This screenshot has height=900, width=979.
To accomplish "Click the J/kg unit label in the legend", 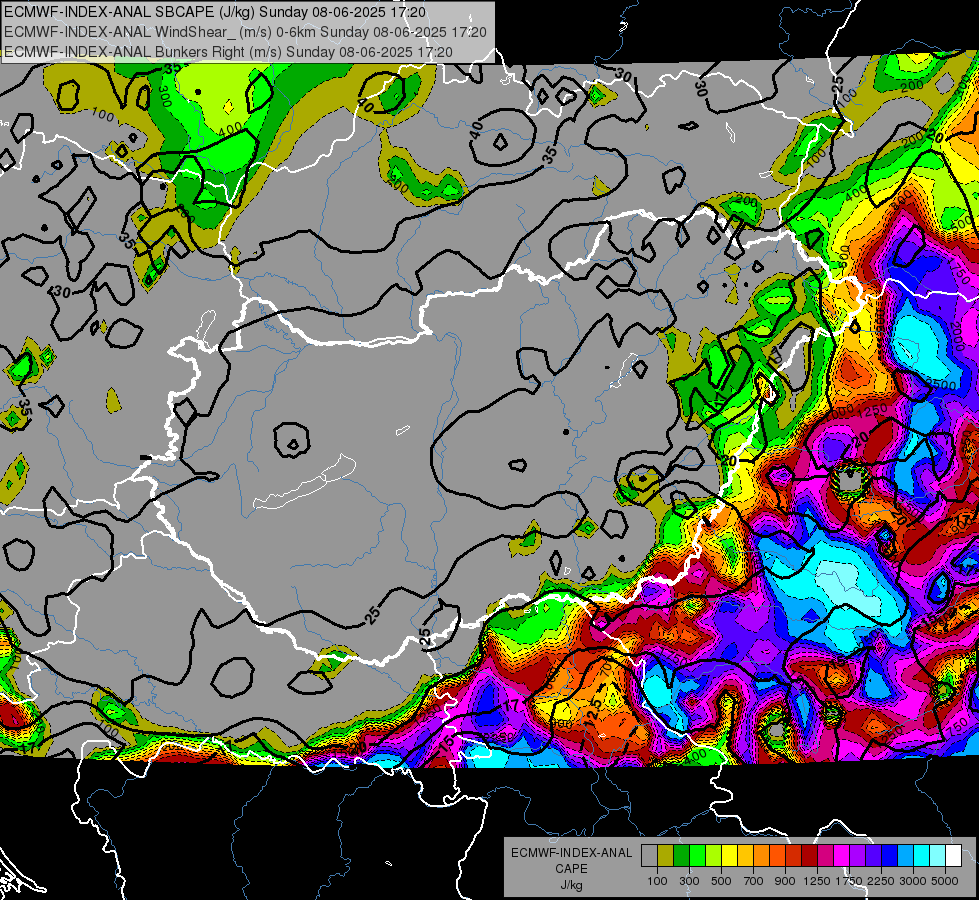I will 571,885.
